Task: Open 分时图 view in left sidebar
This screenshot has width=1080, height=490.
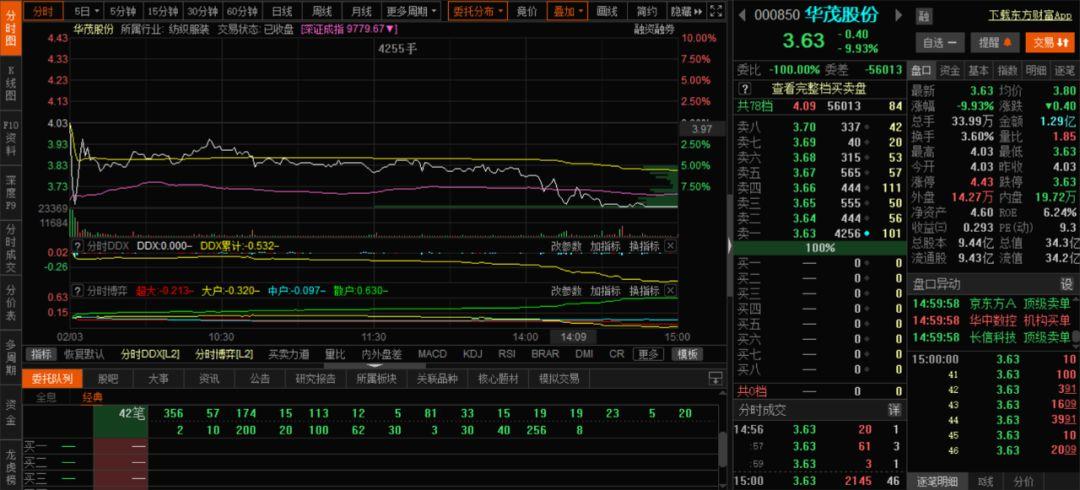Action: pyautogui.click(x=10, y=30)
